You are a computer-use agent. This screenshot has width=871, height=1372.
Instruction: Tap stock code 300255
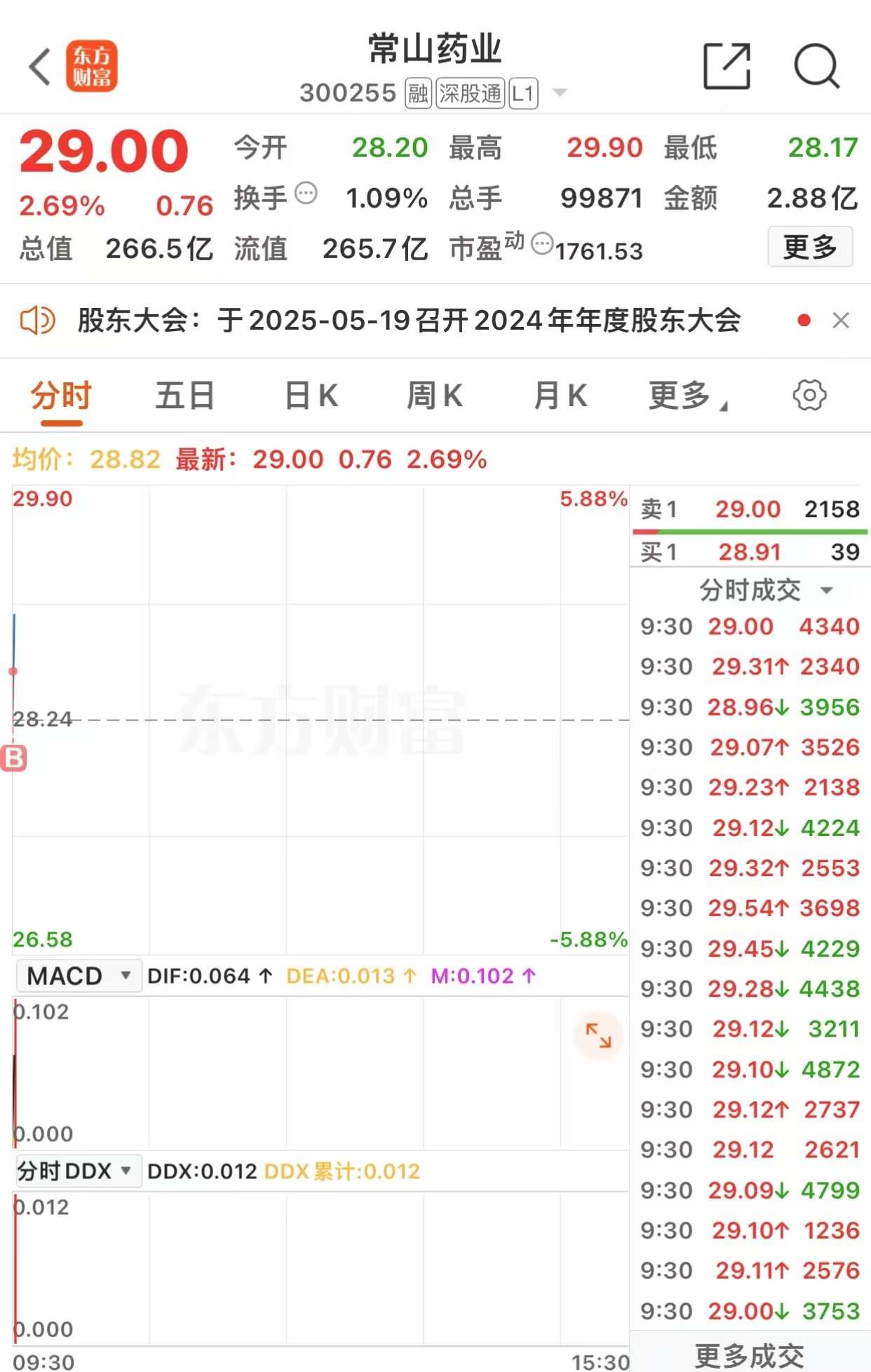coord(348,93)
